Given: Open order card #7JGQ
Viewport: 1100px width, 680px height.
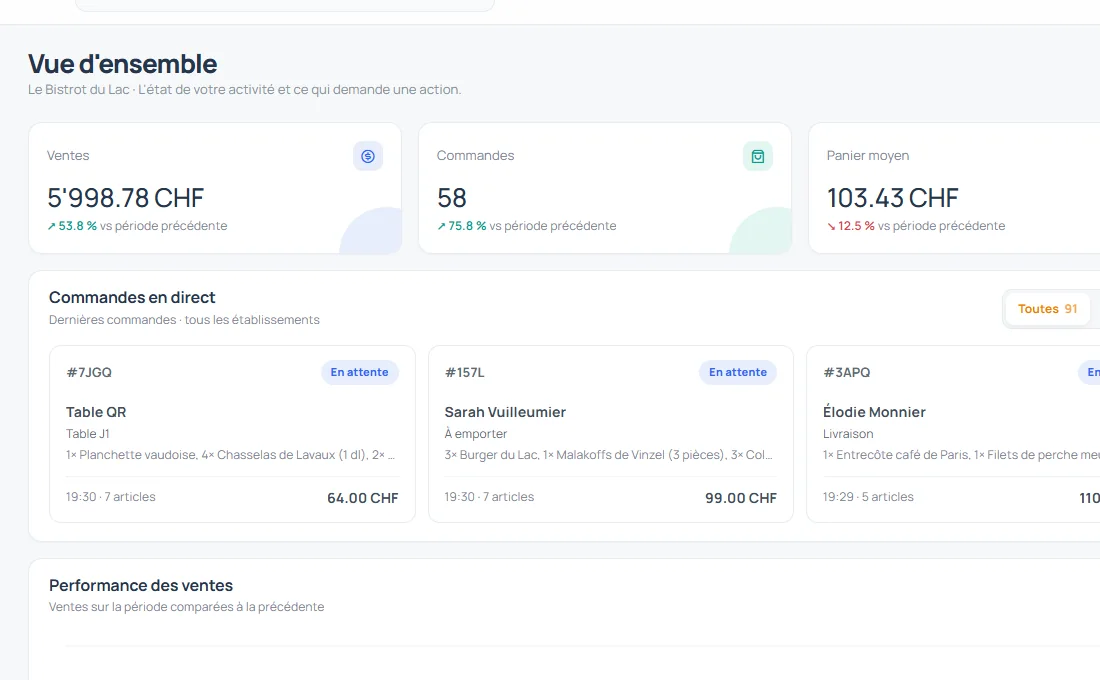Looking at the screenshot, I should pyautogui.click(x=232, y=434).
